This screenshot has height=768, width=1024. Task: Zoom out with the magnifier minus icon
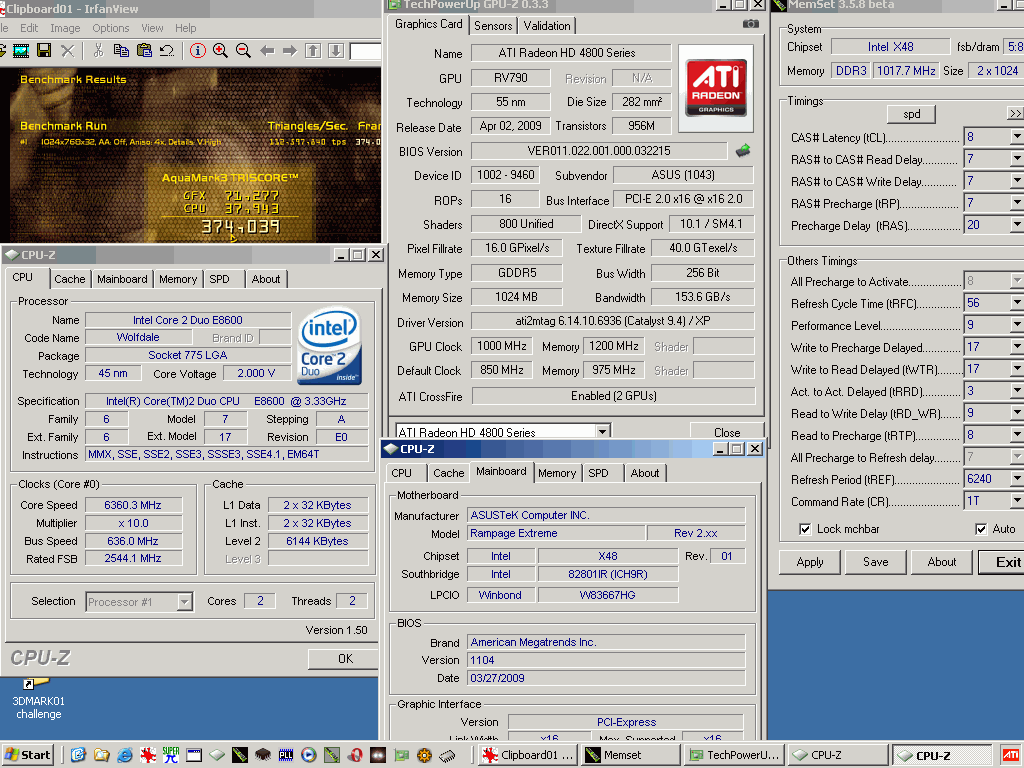click(243, 50)
